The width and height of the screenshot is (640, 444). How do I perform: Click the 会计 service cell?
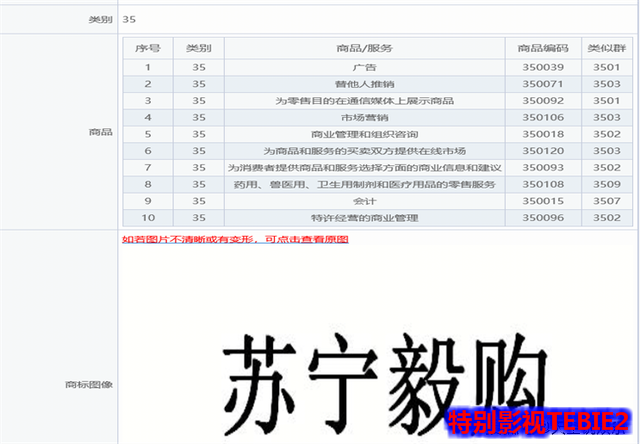[365, 201]
